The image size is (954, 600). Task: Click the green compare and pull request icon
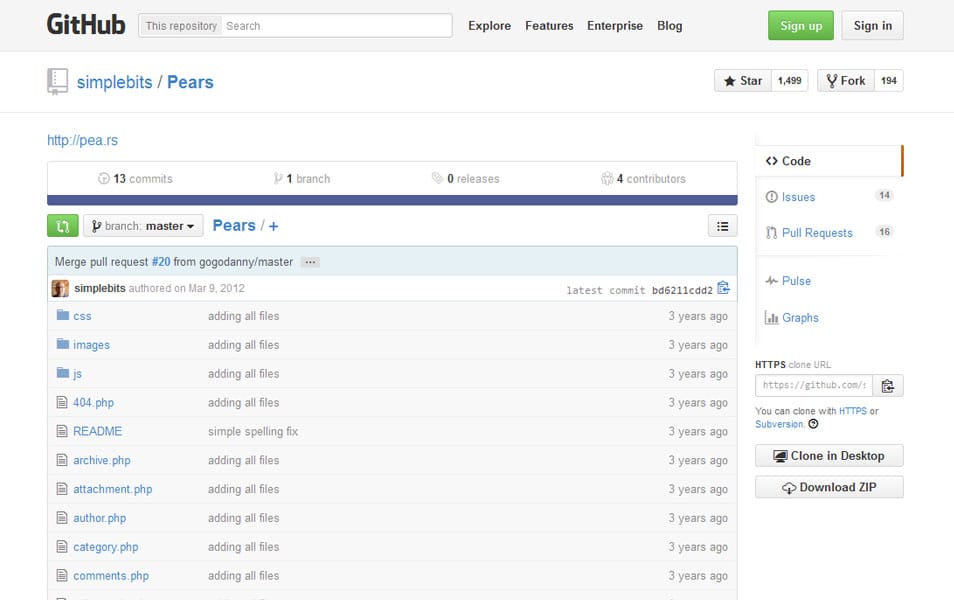62,225
